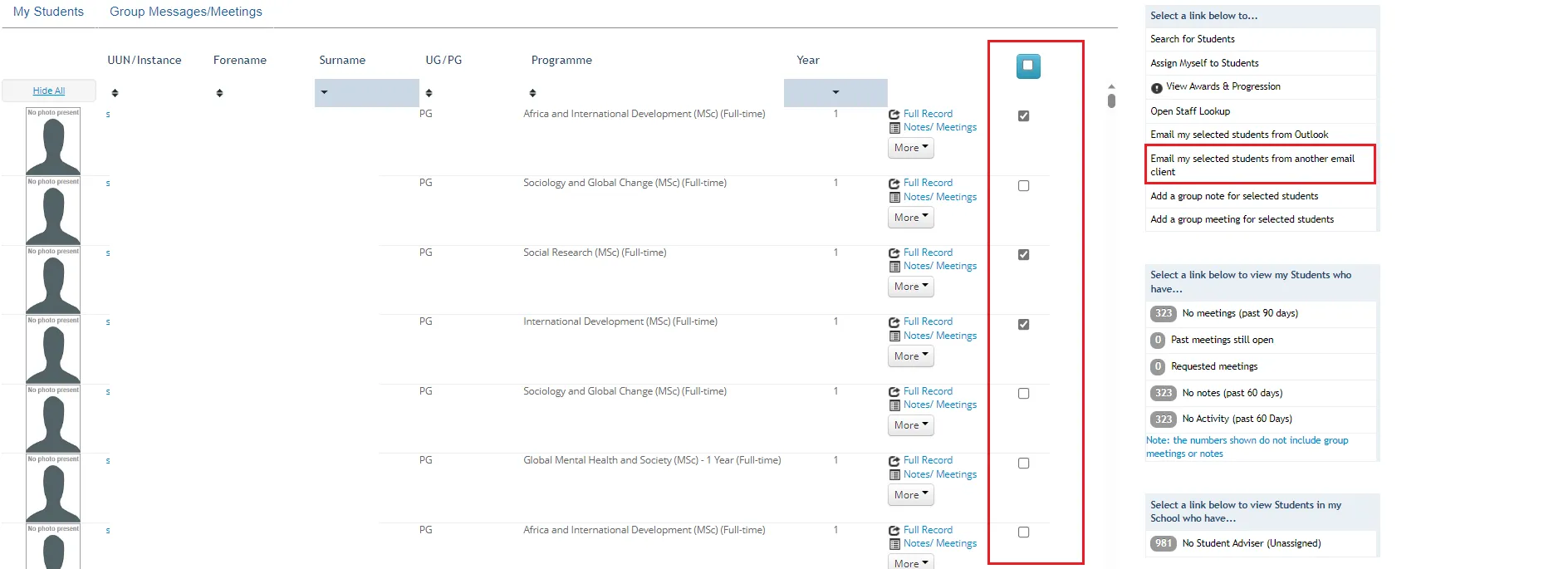Screen dimensions: 1568x569
Task: Toggle the select-all students checkbox
Action: point(1028,66)
